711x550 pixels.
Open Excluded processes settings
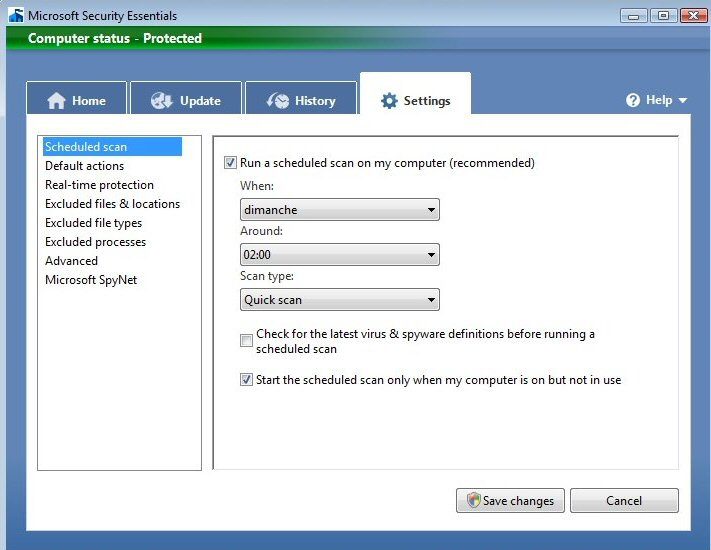click(95, 242)
